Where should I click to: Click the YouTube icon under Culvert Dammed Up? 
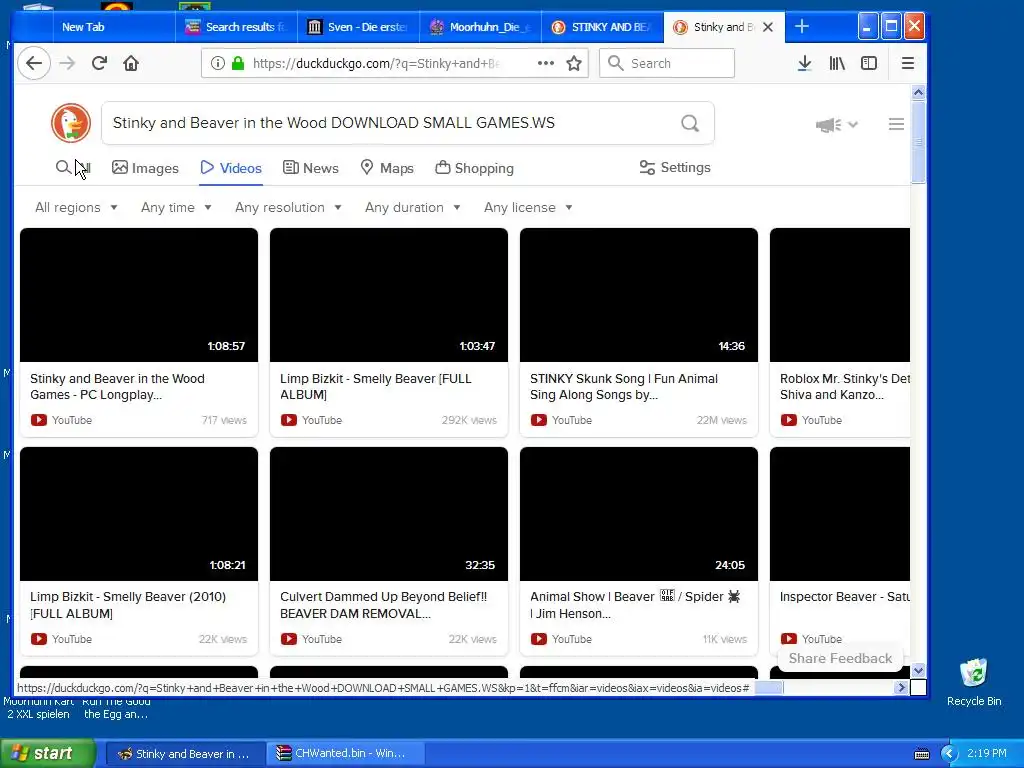point(289,639)
